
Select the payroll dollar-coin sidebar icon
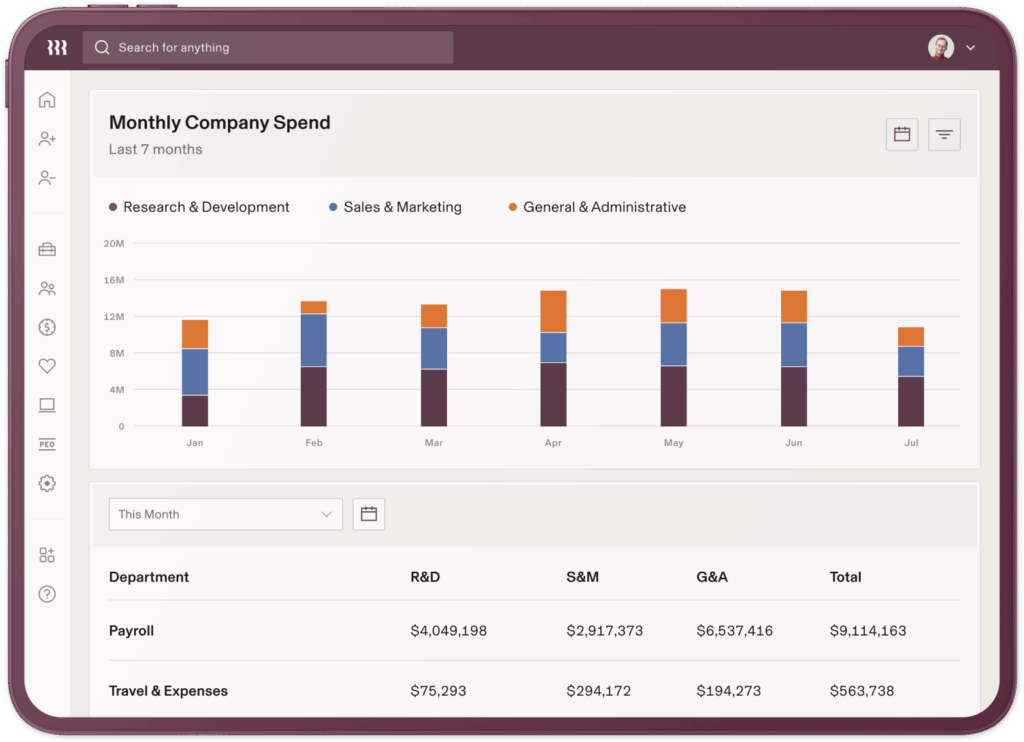pos(46,327)
